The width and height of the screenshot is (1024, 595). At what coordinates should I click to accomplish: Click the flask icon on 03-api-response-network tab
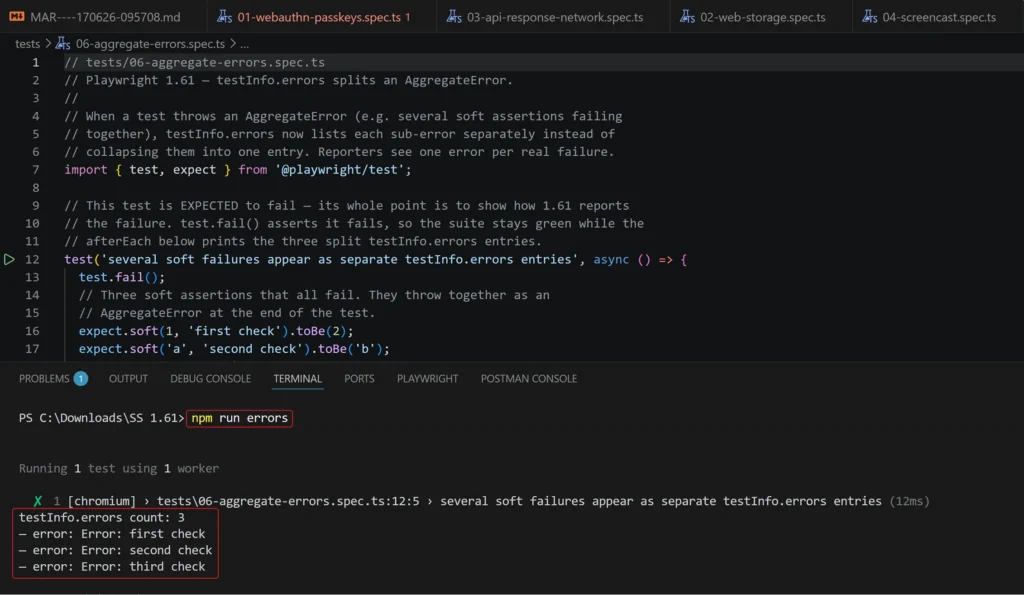pos(454,17)
